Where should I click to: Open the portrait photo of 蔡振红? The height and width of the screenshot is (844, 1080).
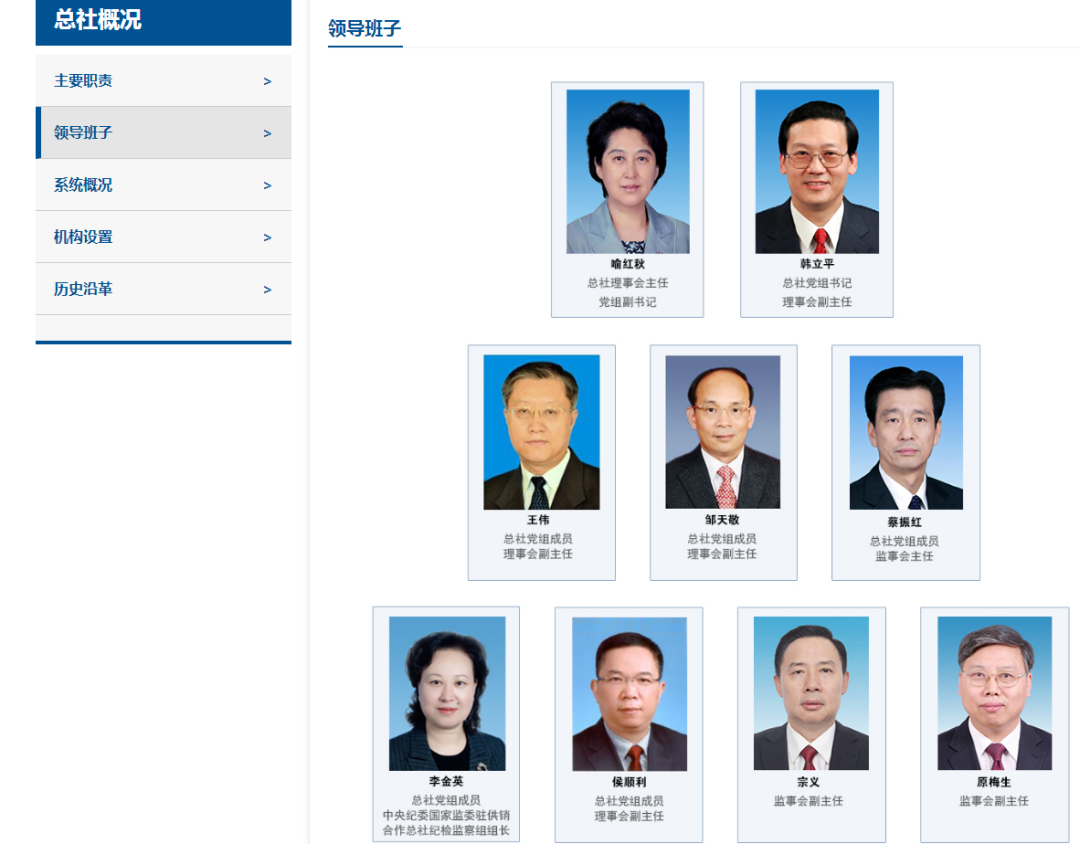click(x=906, y=433)
